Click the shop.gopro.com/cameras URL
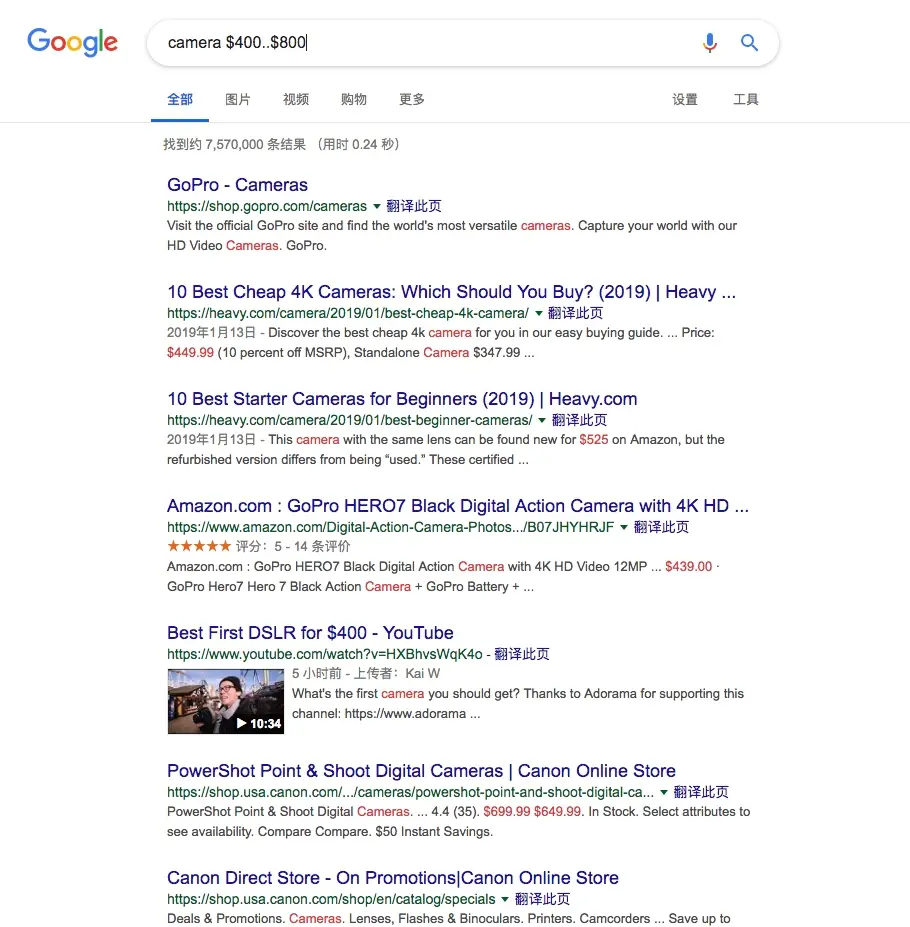Viewport: 910px width, 927px height. point(267,206)
